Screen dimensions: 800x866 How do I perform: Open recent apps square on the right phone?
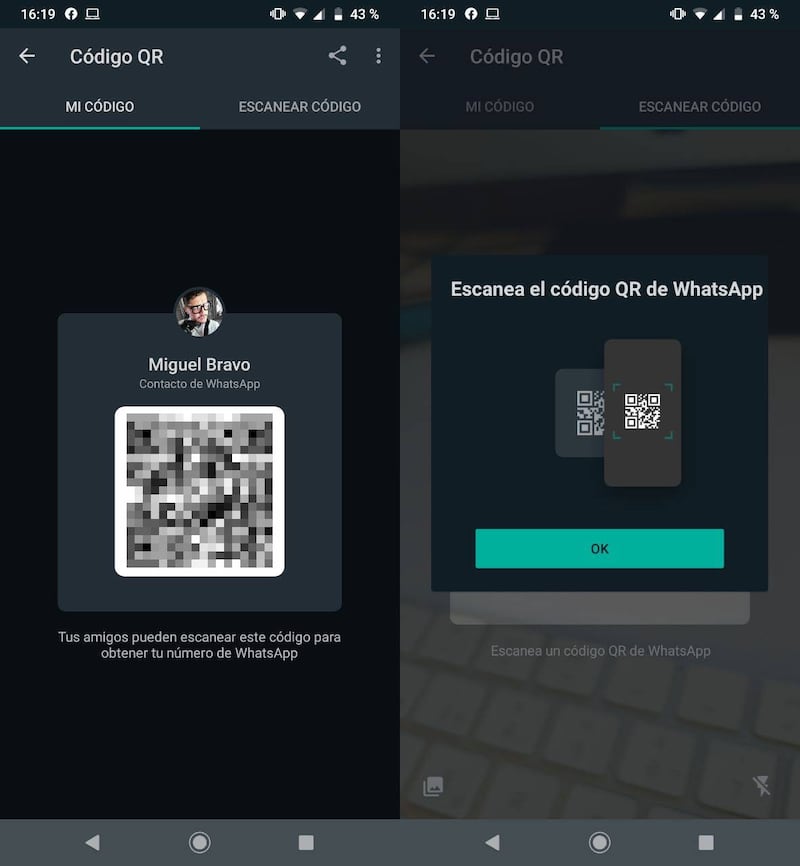[706, 842]
